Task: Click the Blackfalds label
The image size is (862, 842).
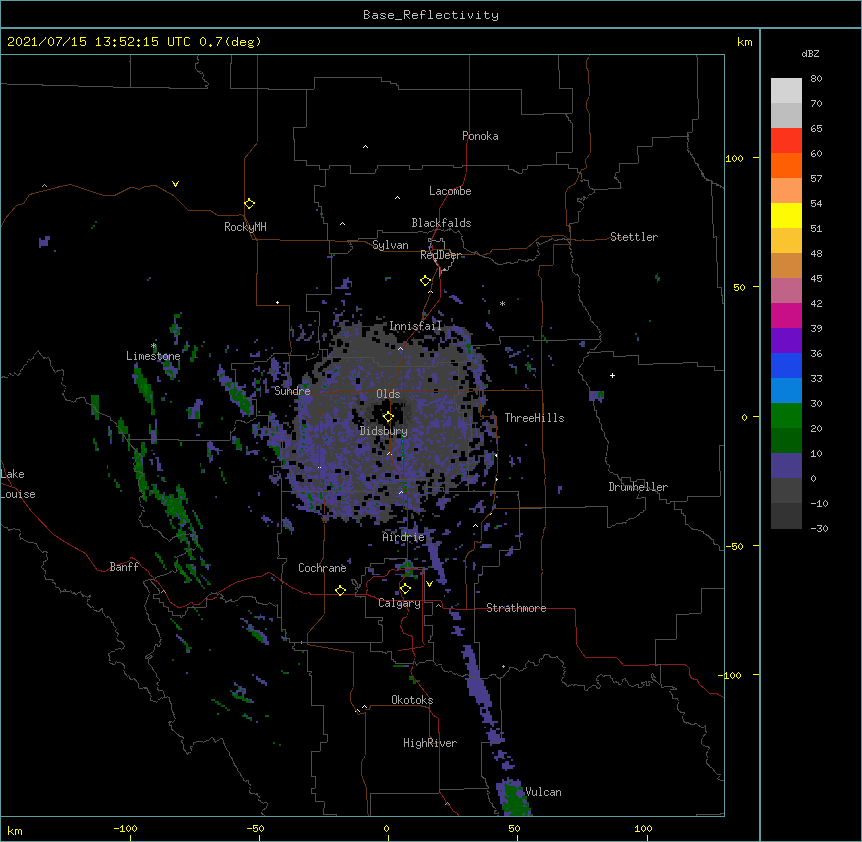Action: (441, 223)
